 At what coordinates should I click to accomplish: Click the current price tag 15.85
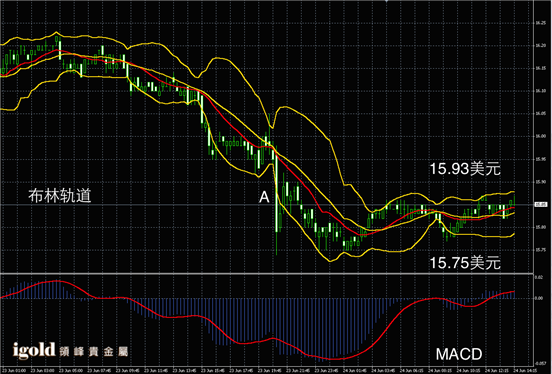[540, 204]
